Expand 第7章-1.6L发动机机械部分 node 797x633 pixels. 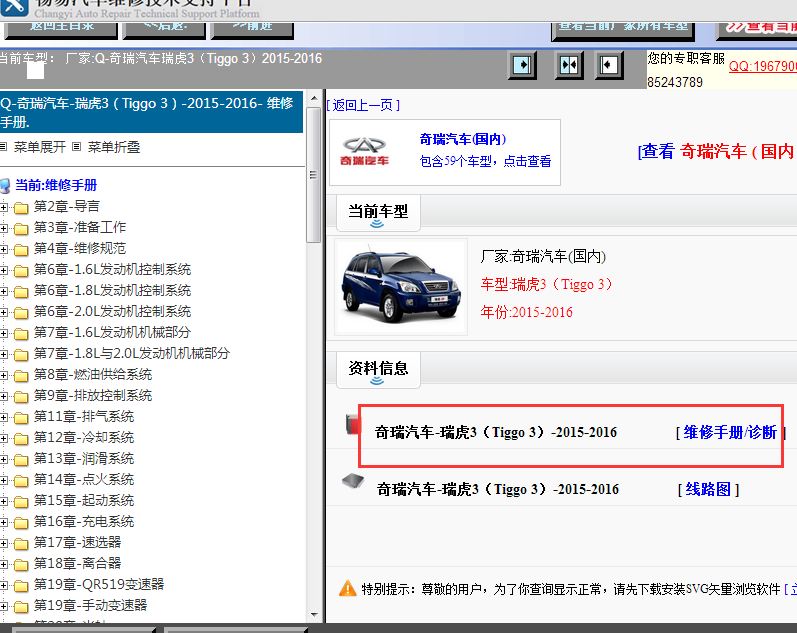[4, 334]
